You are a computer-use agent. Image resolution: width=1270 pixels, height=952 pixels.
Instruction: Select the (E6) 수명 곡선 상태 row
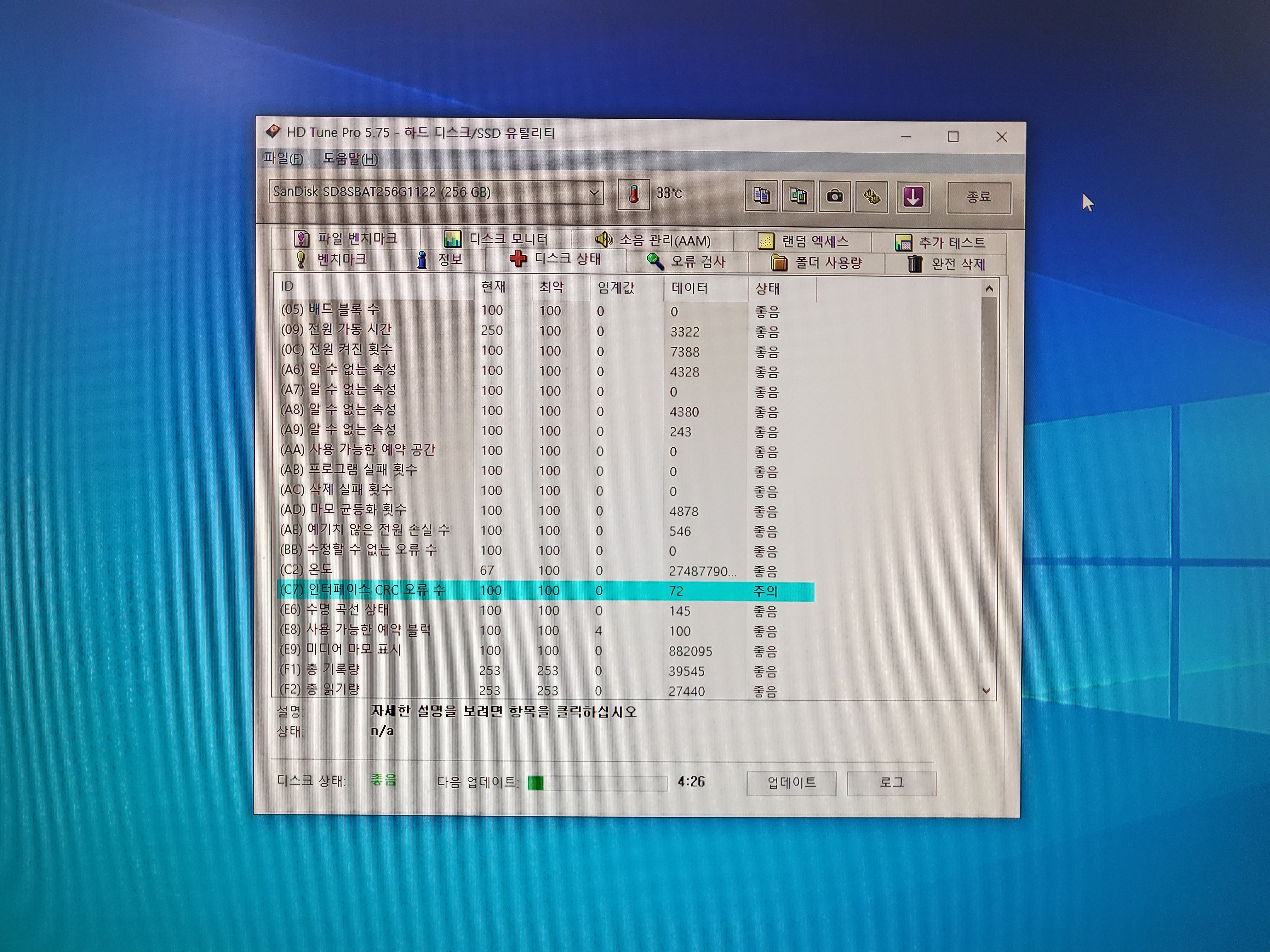(546, 610)
